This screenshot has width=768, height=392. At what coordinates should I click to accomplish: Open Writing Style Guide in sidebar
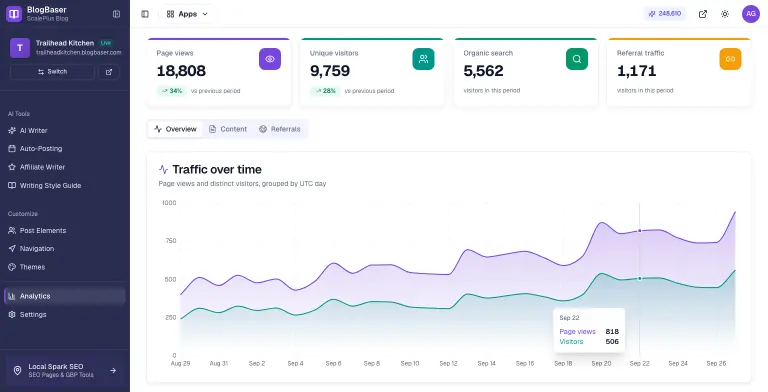[65, 186]
